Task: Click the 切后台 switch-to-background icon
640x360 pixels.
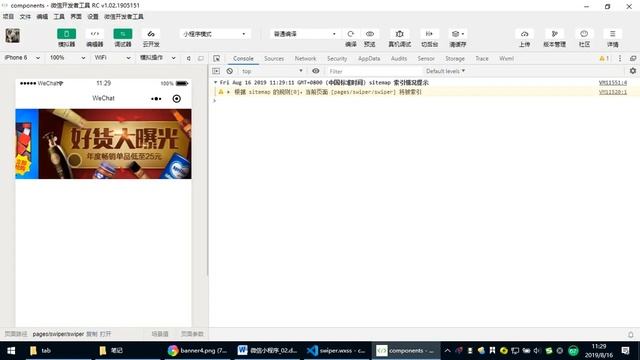Action: tap(429, 34)
